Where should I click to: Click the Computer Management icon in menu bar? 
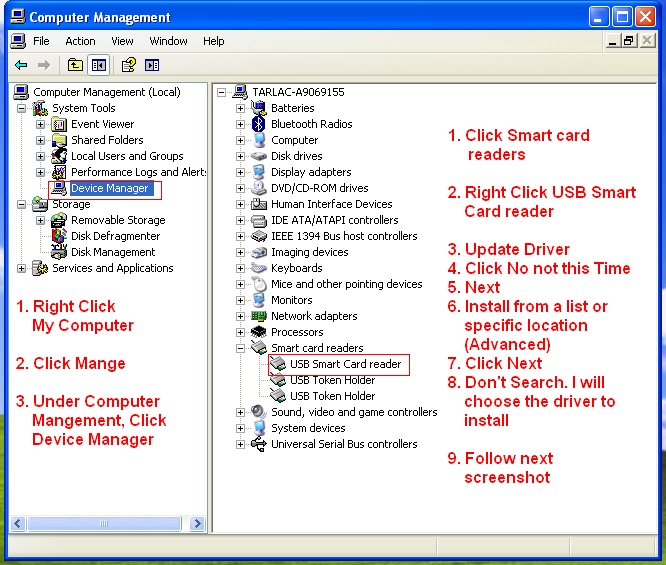(x=18, y=41)
